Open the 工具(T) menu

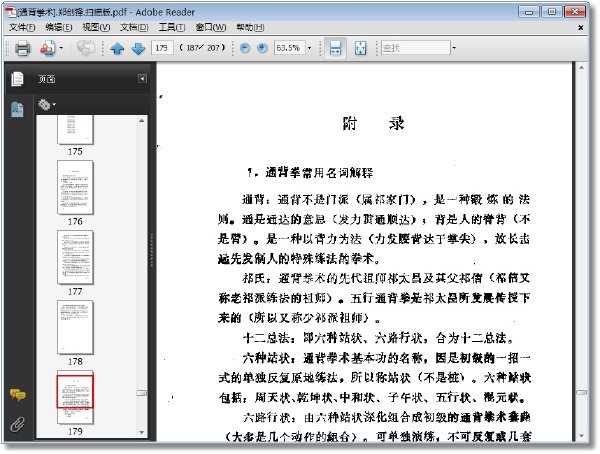click(172, 28)
